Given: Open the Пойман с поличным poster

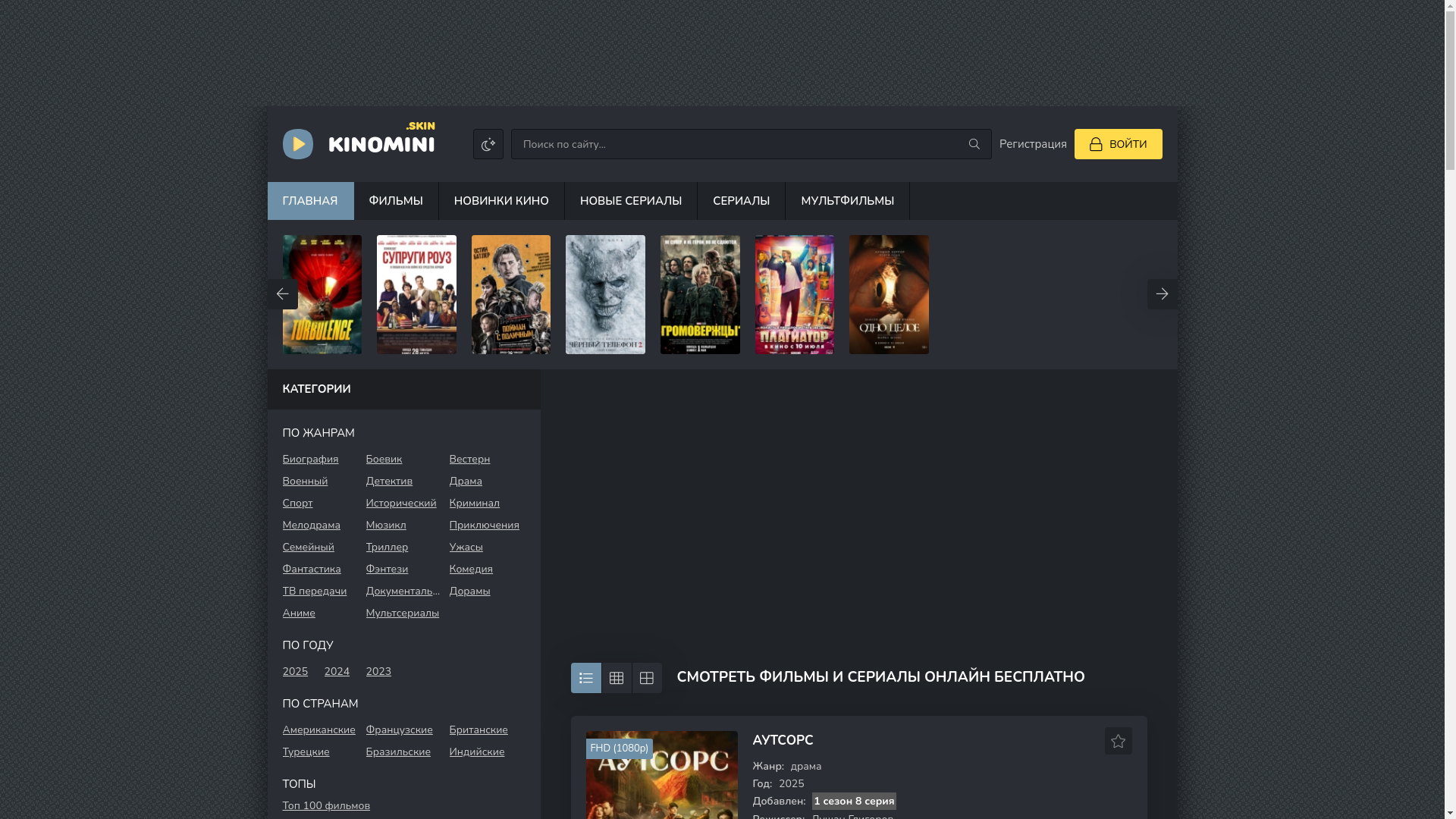Looking at the screenshot, I should pos(511,294).
